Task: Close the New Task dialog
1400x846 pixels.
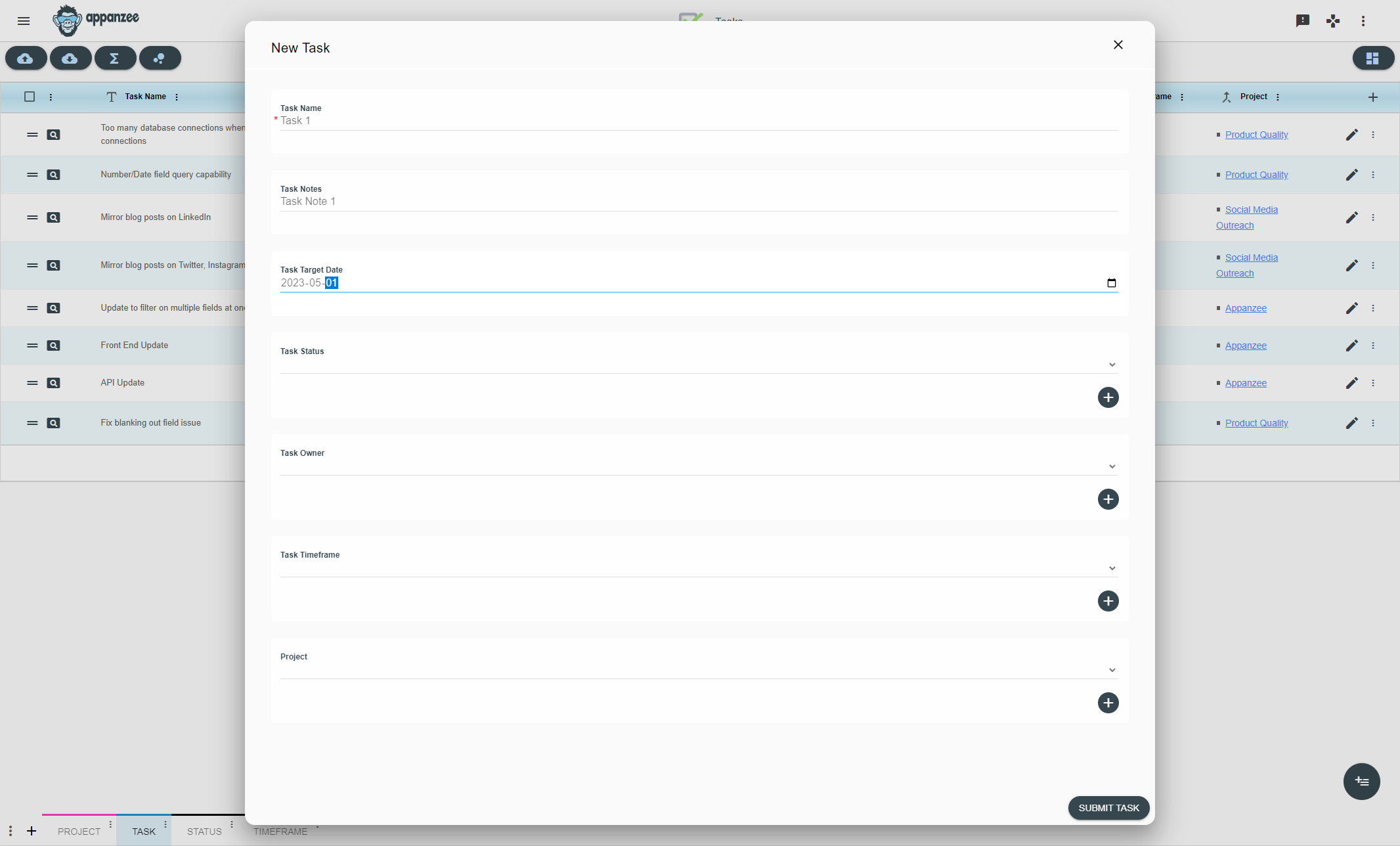Action: [x=1118, y=45]
